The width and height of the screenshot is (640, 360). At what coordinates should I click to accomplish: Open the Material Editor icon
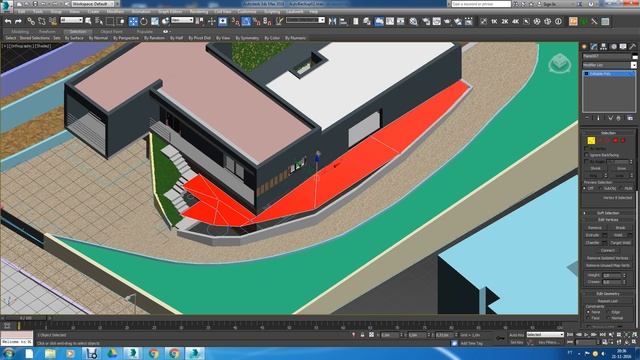(x=413, y=21)
